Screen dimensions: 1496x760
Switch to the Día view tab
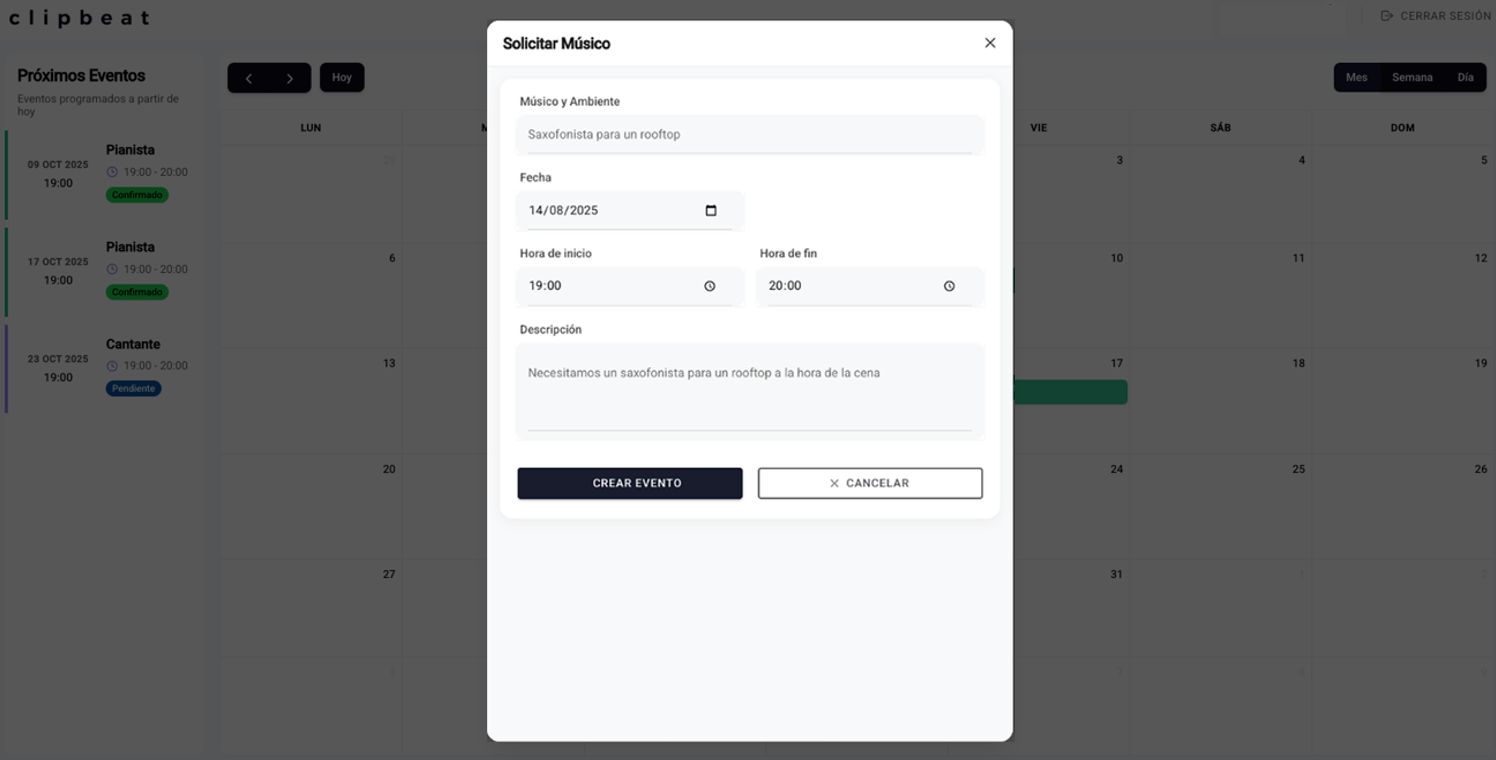pos(1466,77)
